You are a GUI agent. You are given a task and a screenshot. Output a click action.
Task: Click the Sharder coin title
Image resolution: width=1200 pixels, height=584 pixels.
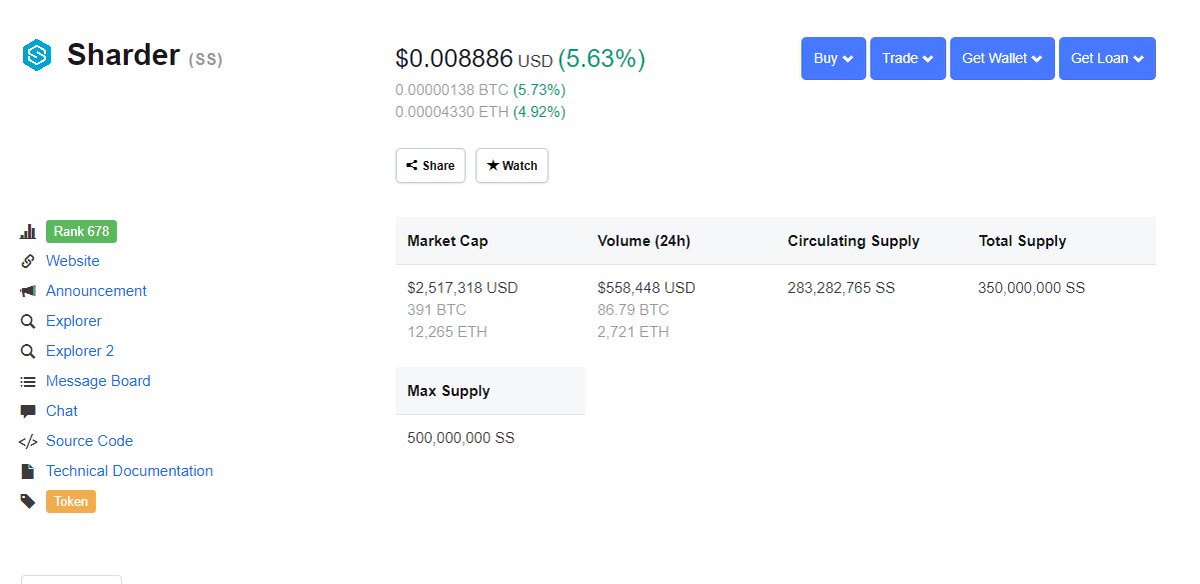(123, 55)
